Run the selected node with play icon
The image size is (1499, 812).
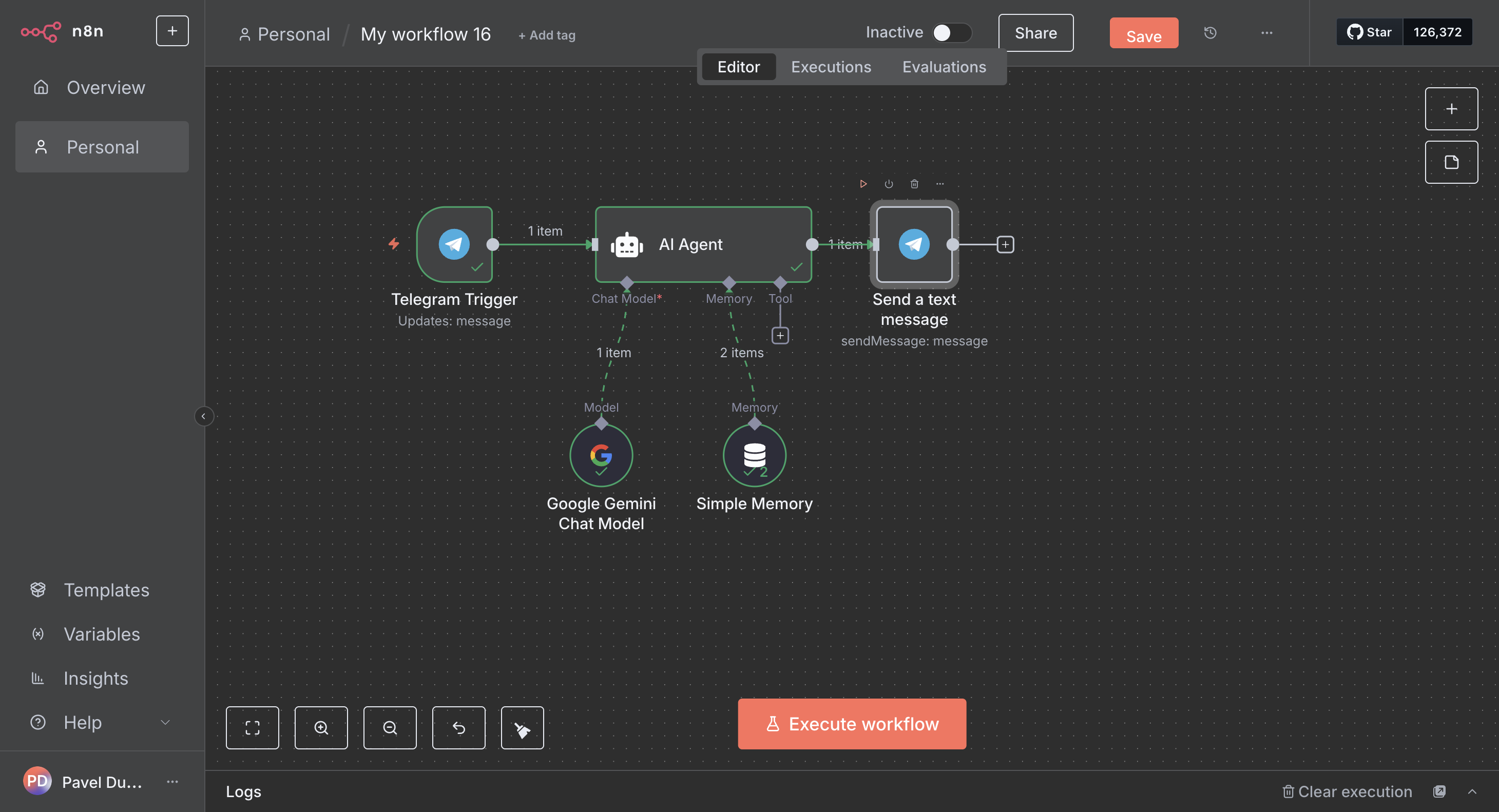point(863,184)
